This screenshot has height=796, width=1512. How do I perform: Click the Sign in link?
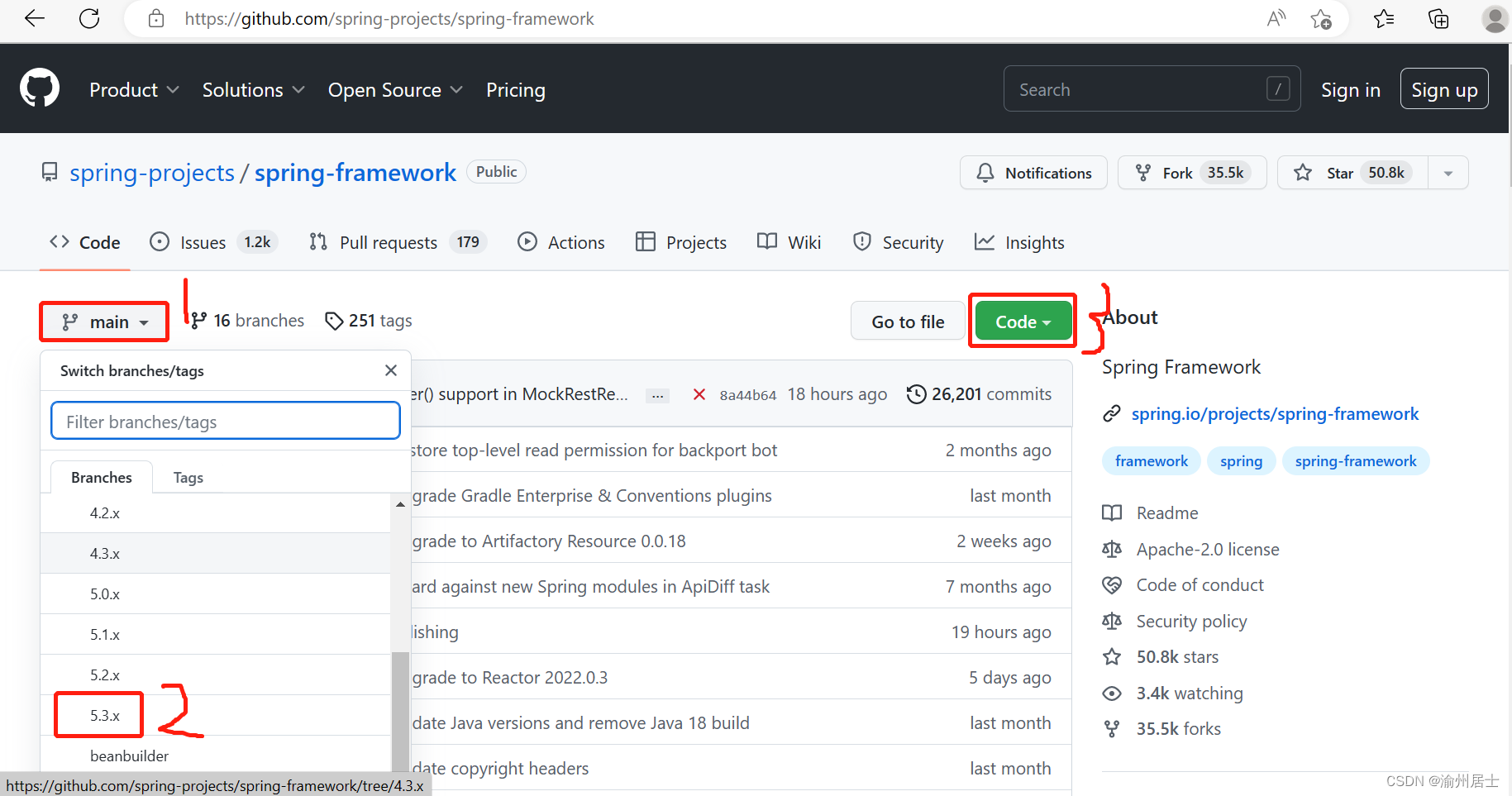pos(1351,90)
